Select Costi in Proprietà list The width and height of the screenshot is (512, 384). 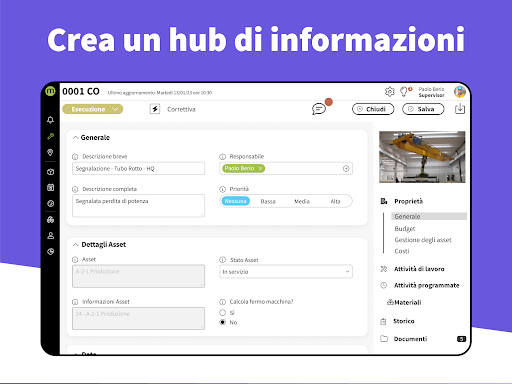(402, 251)
